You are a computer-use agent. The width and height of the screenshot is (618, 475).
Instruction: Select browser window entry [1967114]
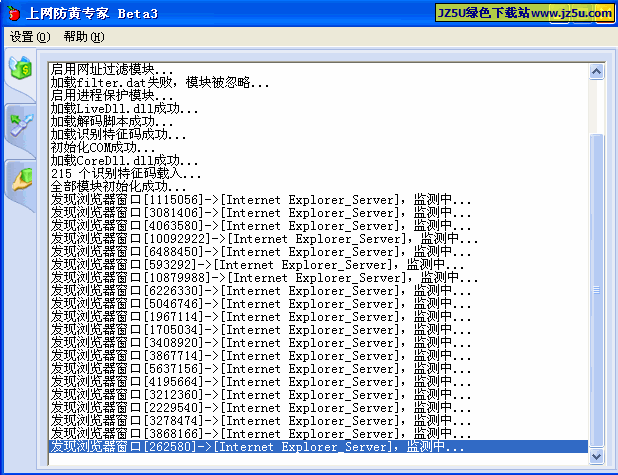[x=318, y=317]
